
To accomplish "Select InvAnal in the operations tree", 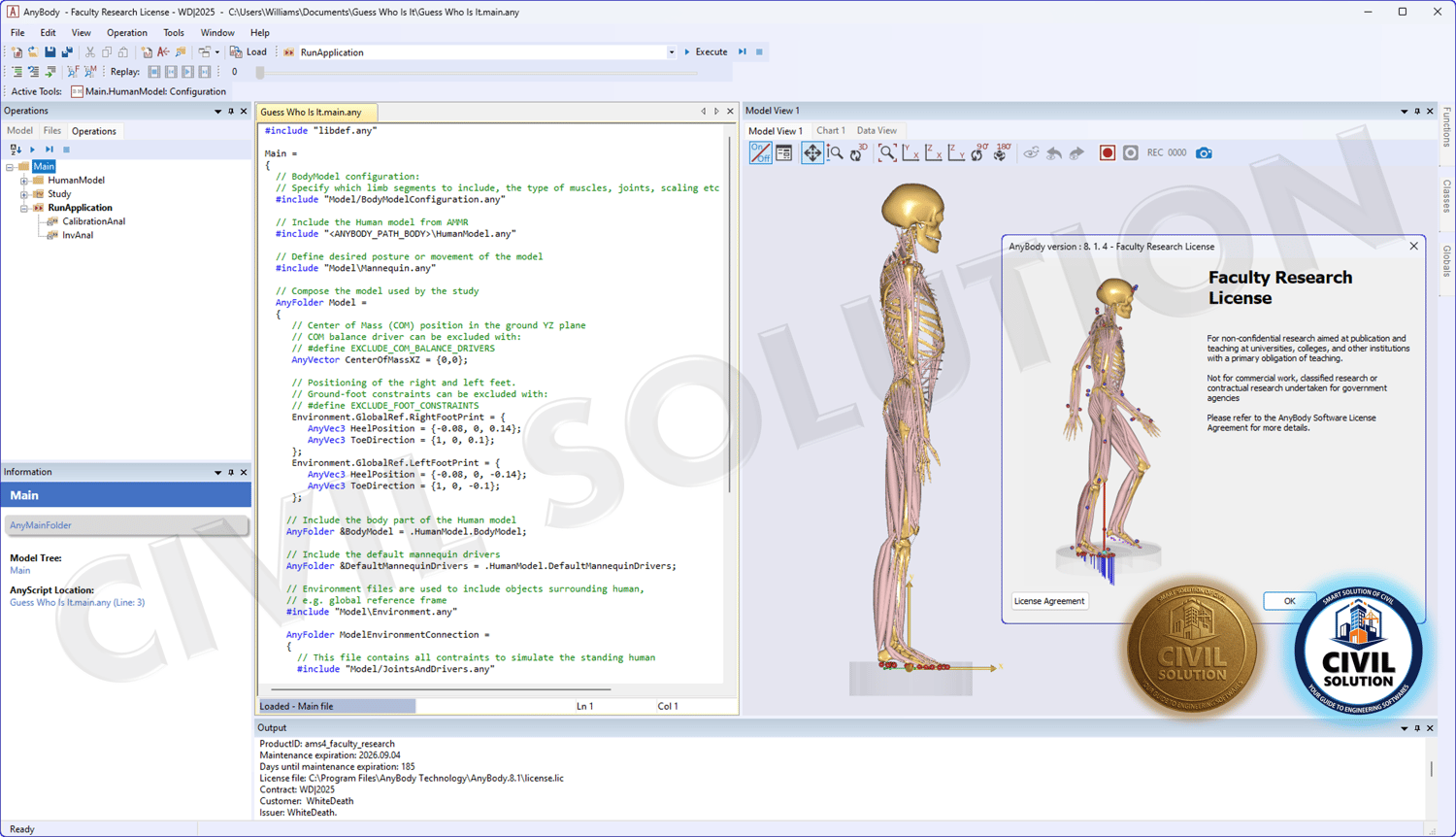I will pos(78,235).
